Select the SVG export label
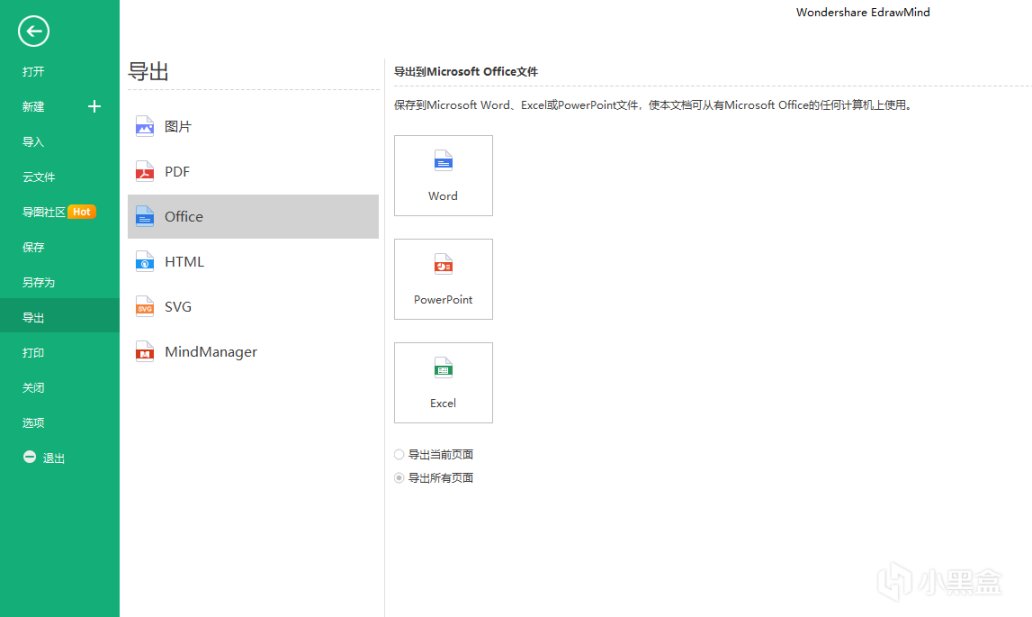This screenshot has height=617, width=1032. point(178,306)
